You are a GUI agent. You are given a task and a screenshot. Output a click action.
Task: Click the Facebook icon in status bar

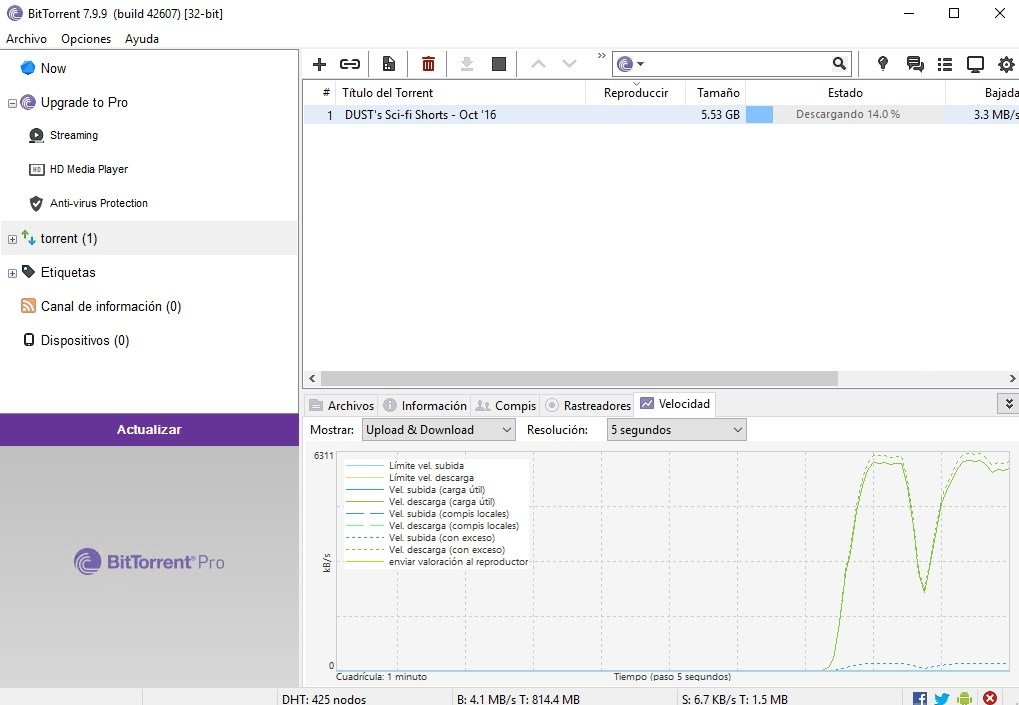[x=920, y=699]
